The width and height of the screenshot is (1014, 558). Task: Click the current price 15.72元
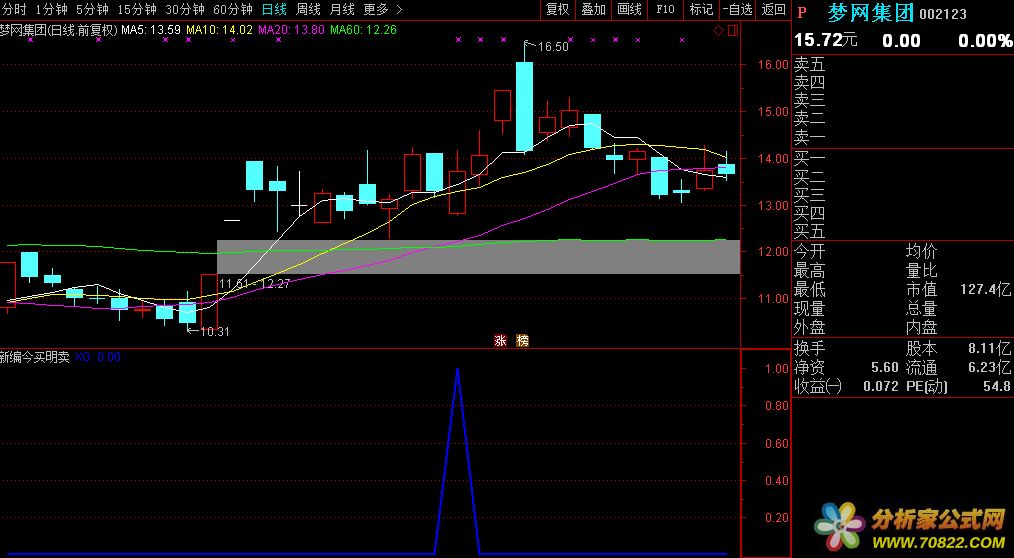click(826, 40)
